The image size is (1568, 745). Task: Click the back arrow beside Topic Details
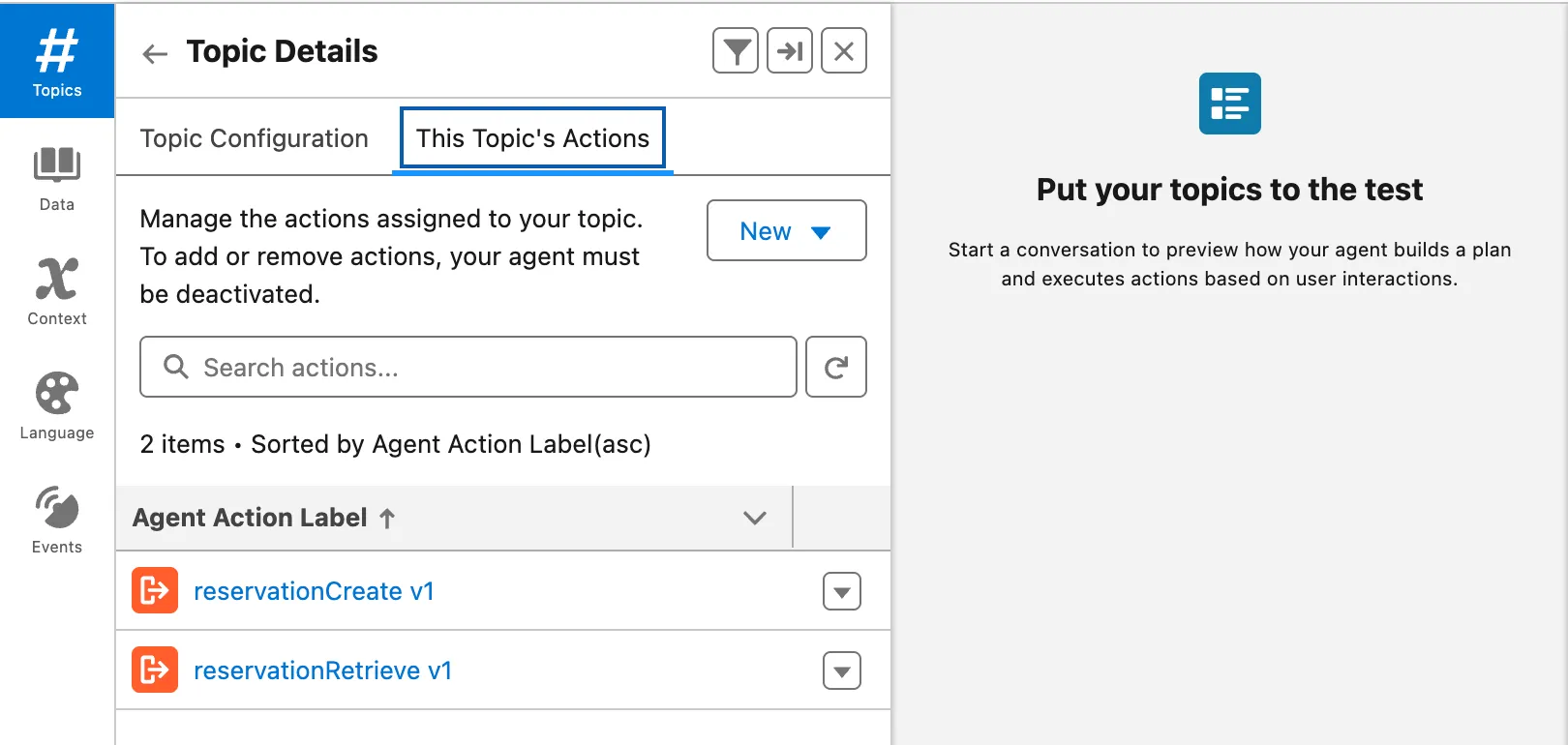[x=155, y=53]
